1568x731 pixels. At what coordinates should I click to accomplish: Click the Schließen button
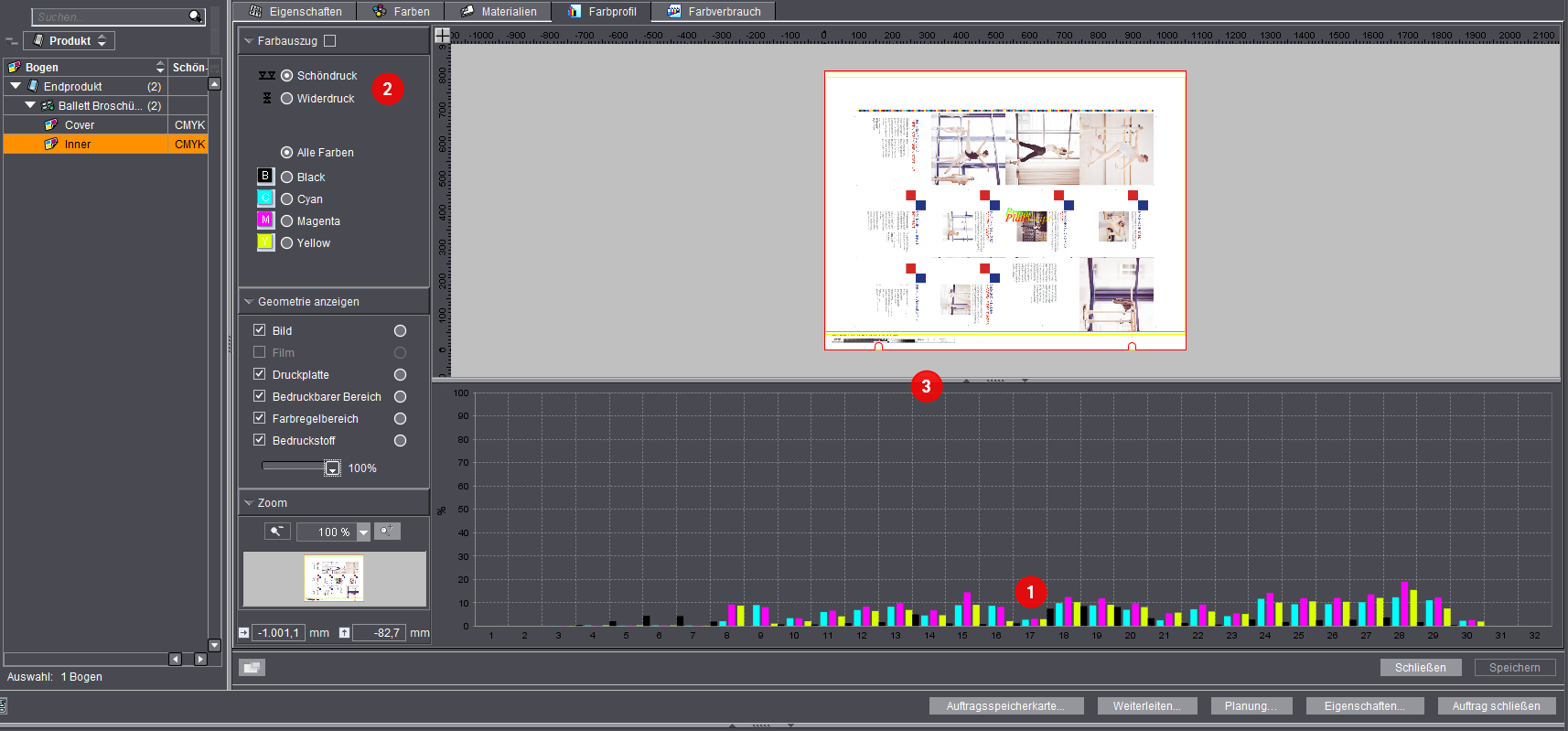click(x=1420, y=668)
